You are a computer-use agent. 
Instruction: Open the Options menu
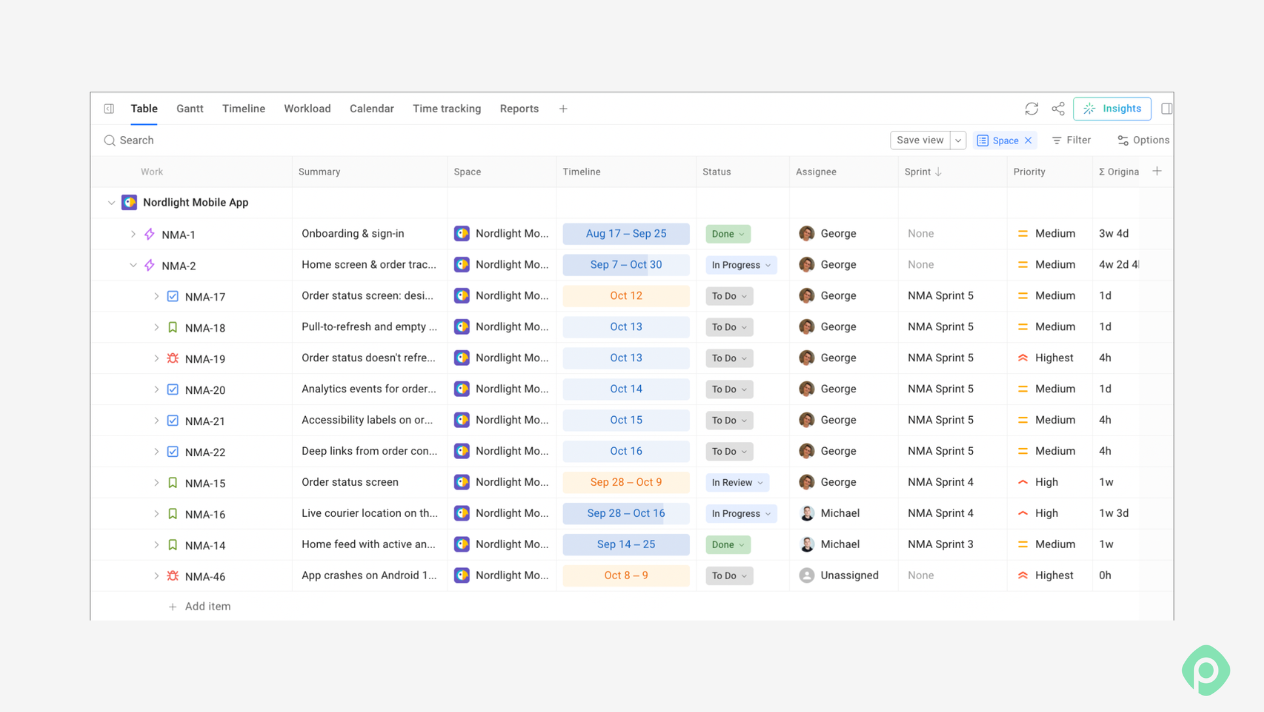click(1143, 140)
